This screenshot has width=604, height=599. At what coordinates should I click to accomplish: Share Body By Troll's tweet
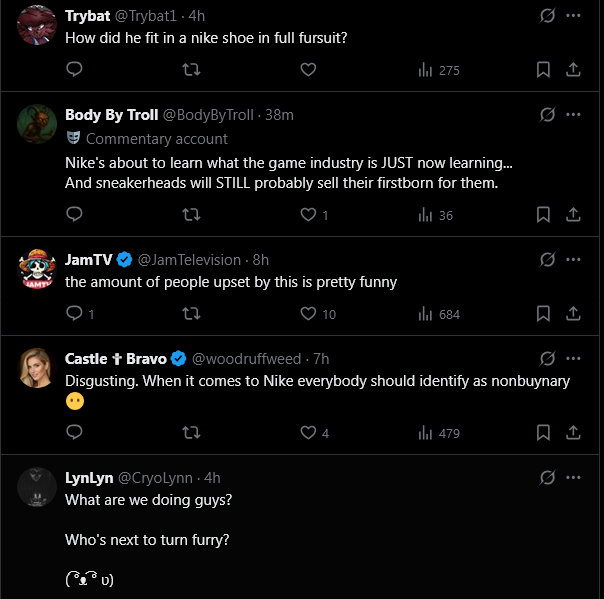(x=574, y=215)
